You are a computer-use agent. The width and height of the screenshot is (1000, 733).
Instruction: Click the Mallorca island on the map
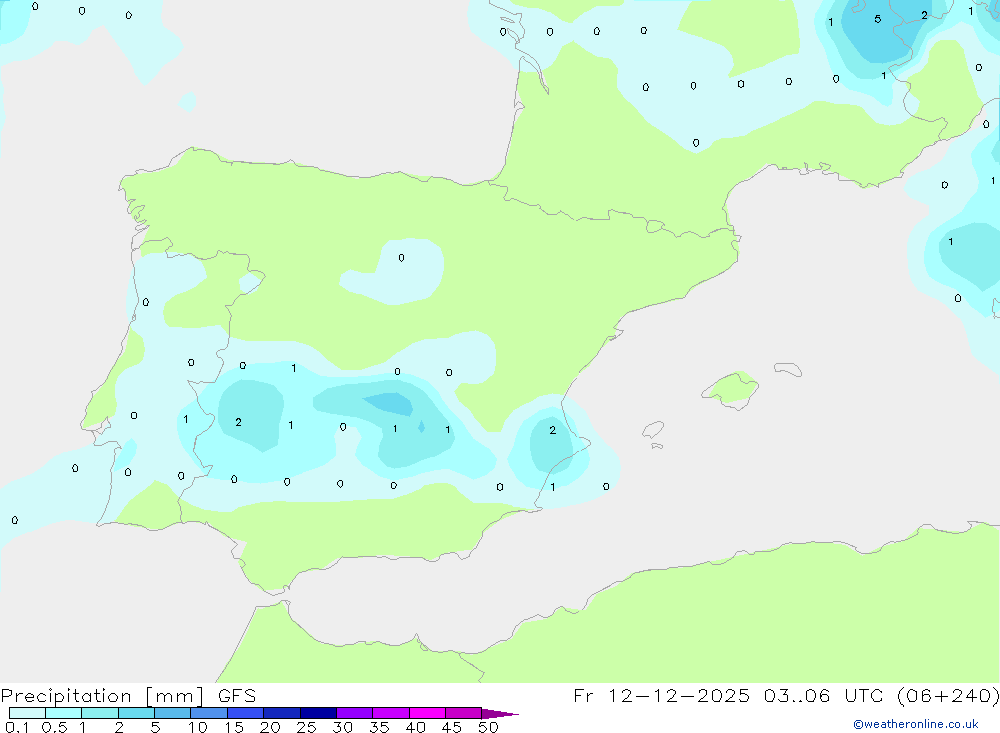click(x=730, y=389)
